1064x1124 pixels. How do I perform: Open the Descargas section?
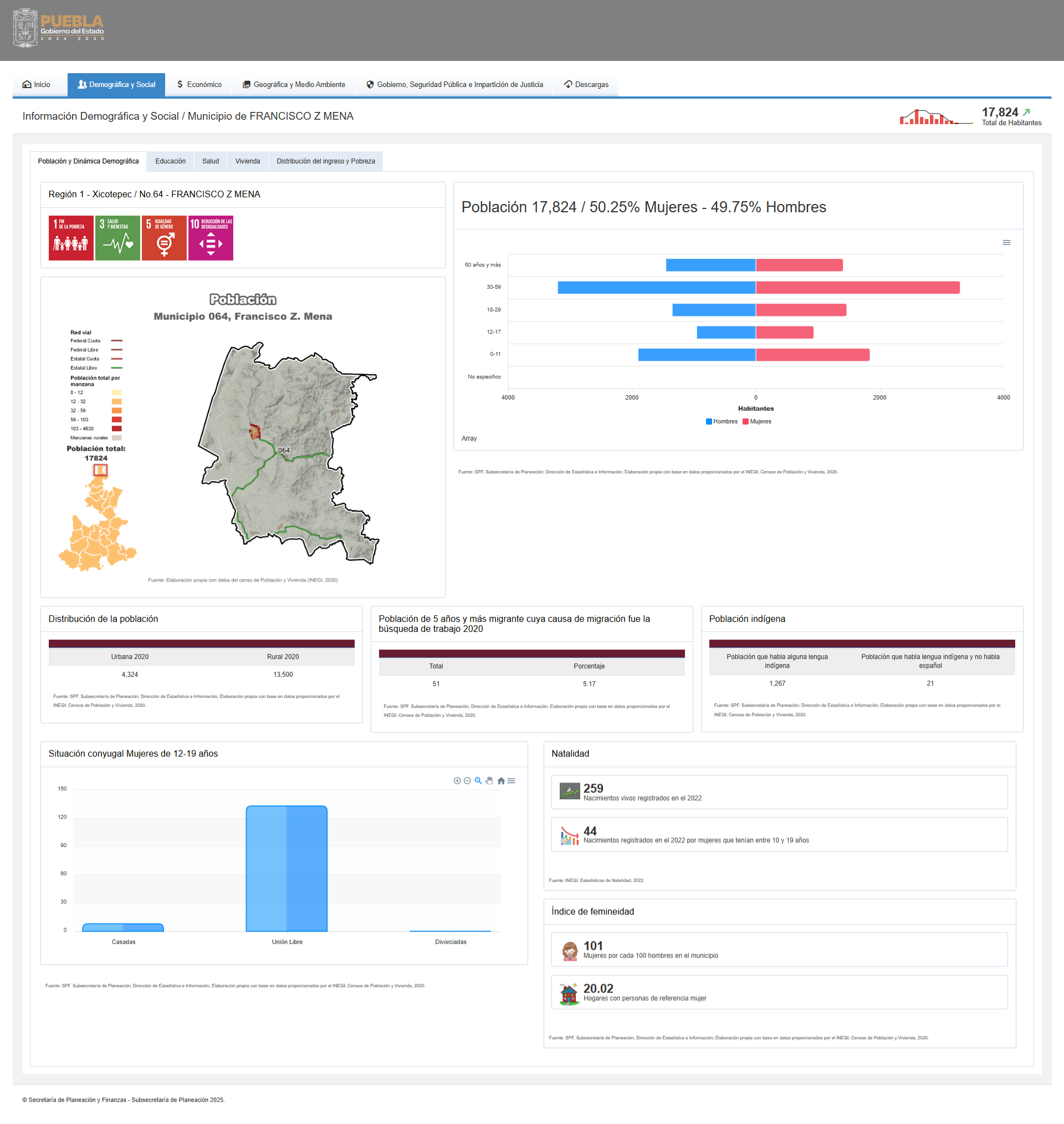click(586, 84)
